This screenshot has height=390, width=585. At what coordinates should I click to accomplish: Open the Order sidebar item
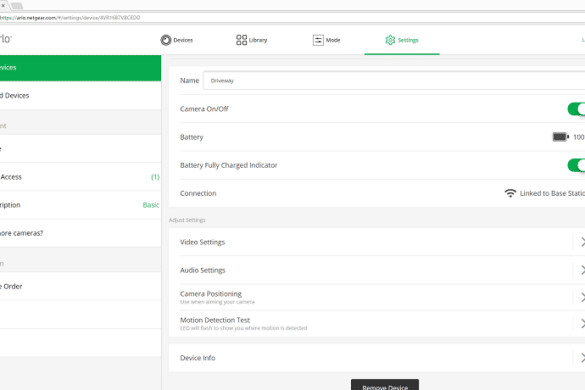(81, 286)
